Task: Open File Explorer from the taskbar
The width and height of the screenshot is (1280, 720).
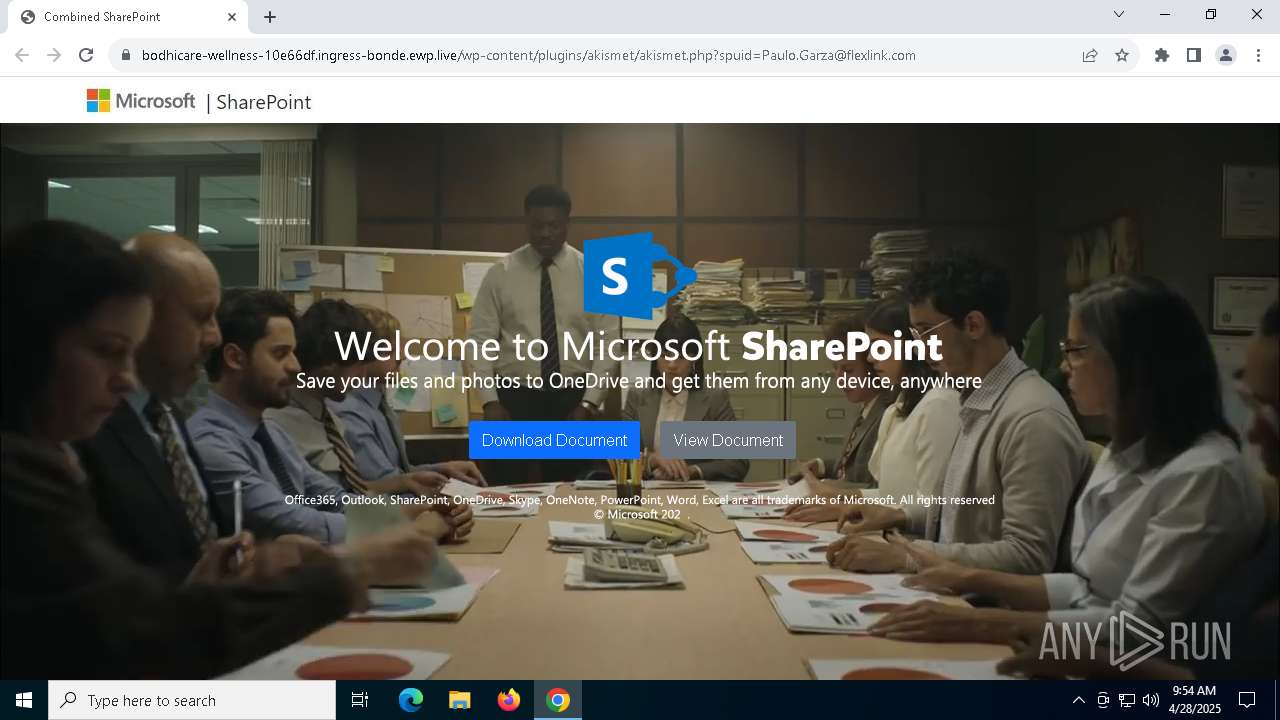Action: 460,700
